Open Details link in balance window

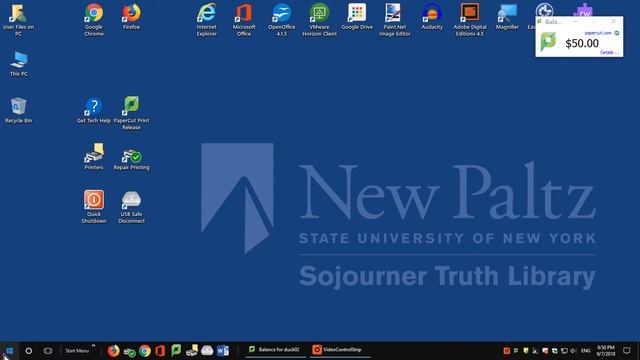(609, 53)
